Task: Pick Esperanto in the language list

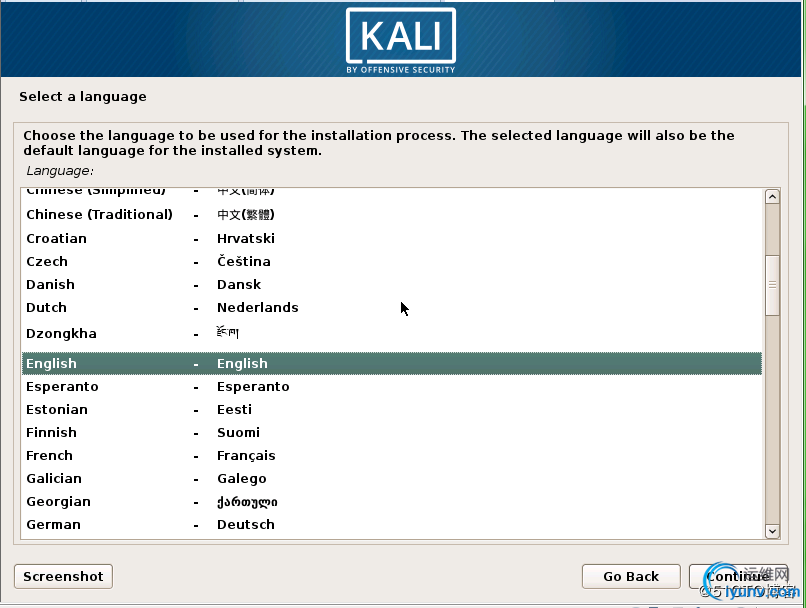Action: pyautogui.click(x=62, y=387)
